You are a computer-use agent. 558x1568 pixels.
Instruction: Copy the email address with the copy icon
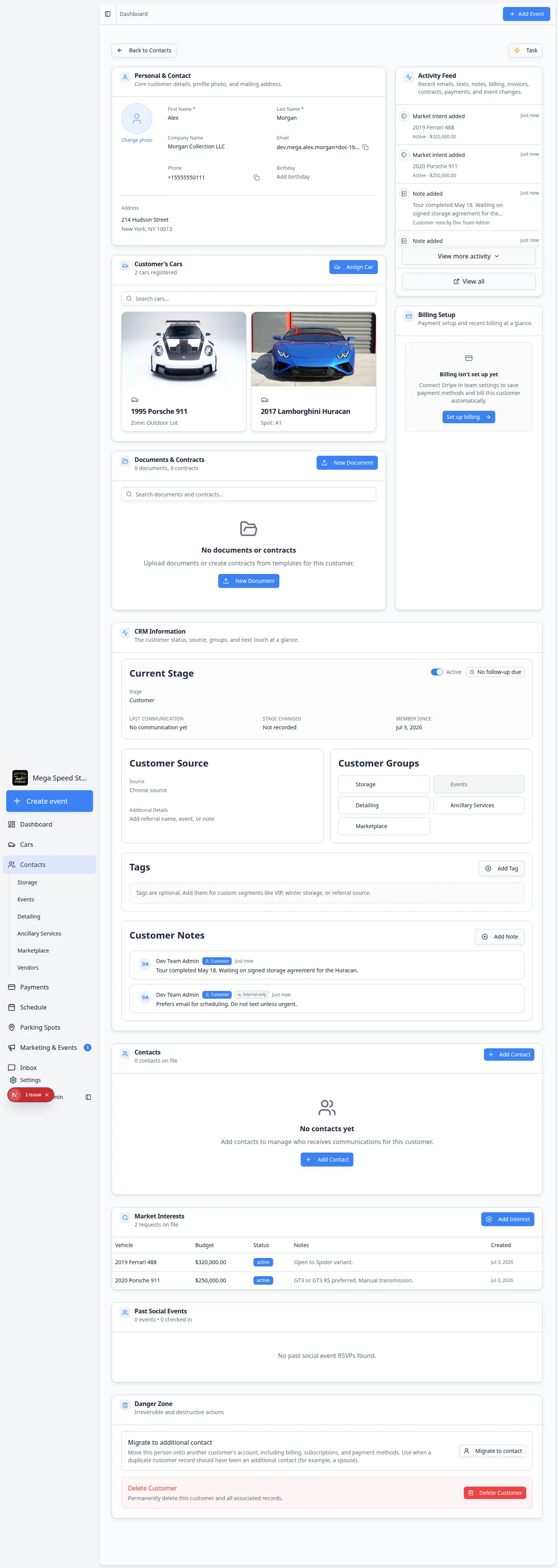(366, 147)
